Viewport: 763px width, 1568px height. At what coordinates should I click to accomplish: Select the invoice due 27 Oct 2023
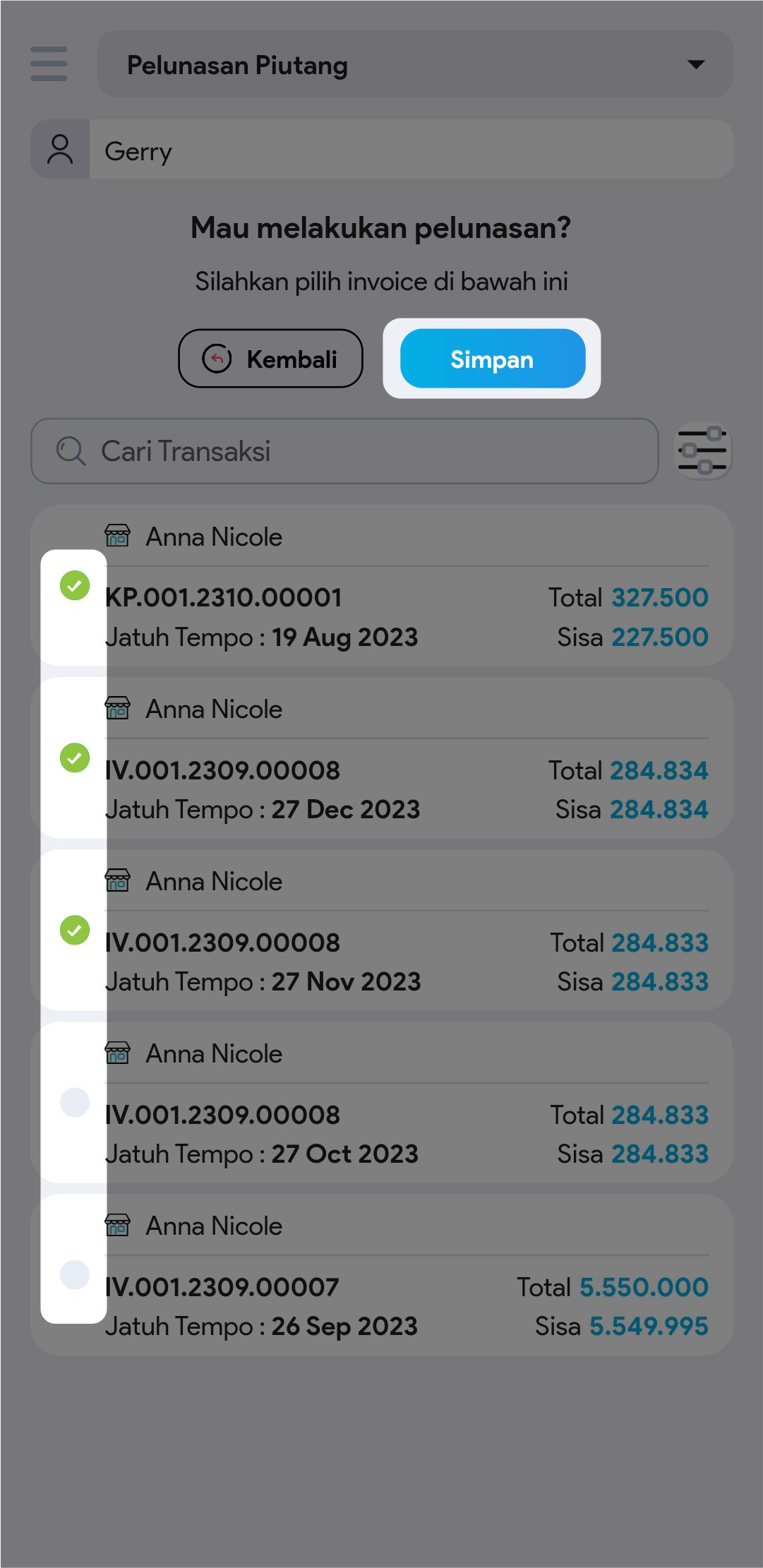point(75,1102)
